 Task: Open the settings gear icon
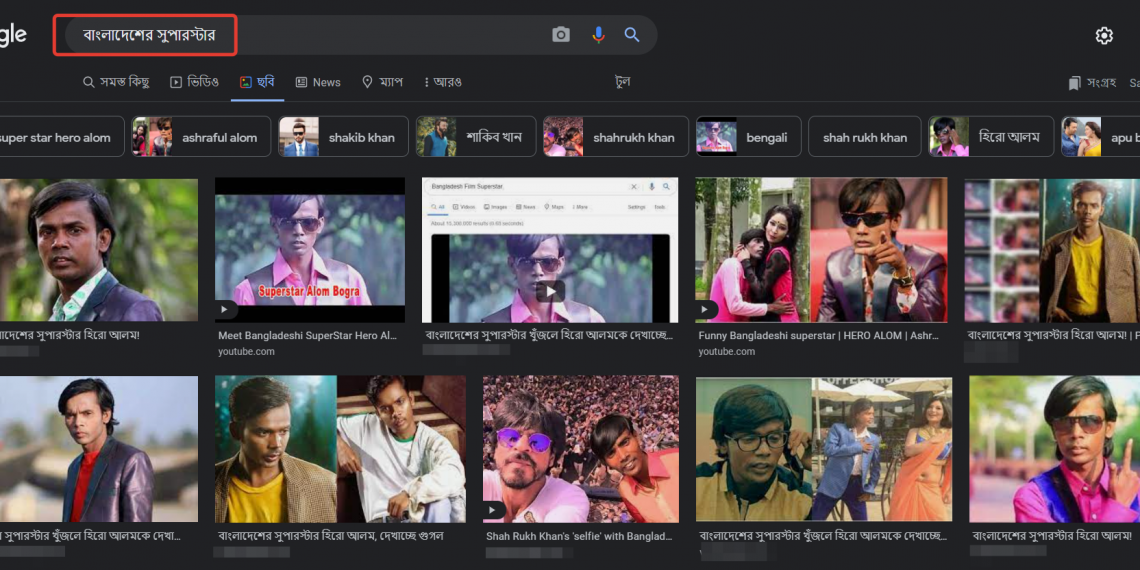1104,36
